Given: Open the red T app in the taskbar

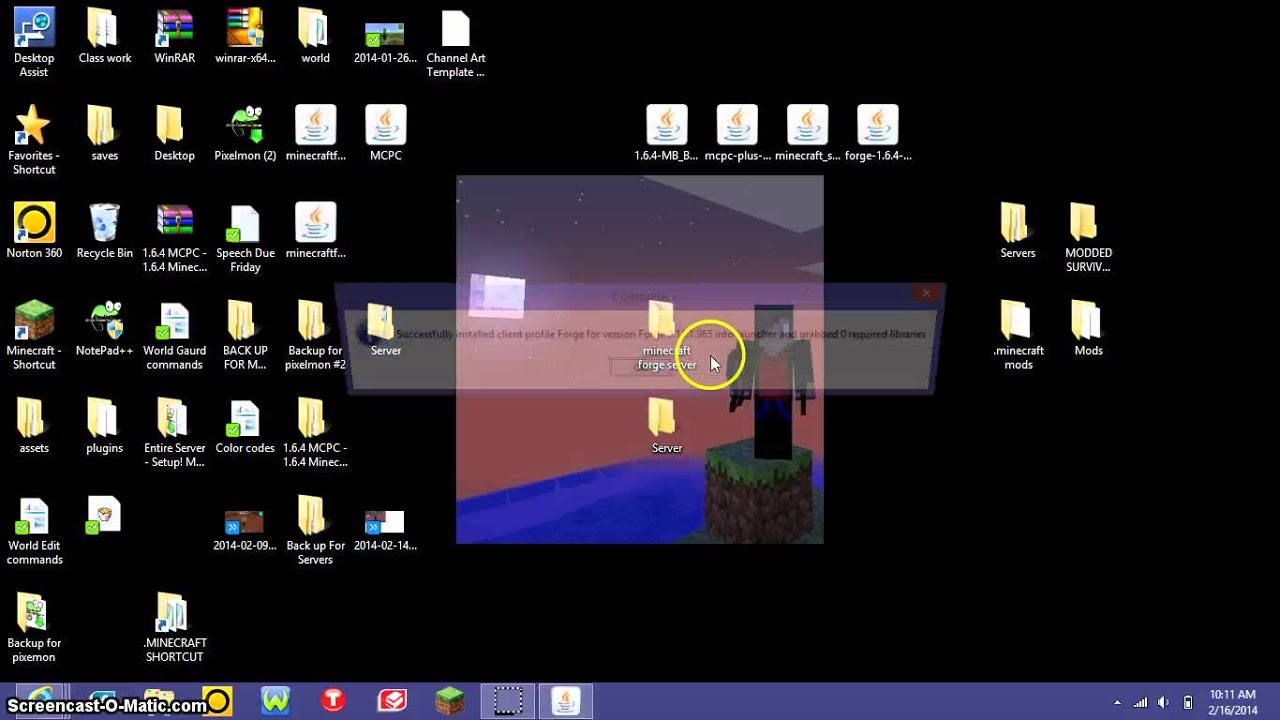Looking at the screenshot, I should (x=333, y=701).
